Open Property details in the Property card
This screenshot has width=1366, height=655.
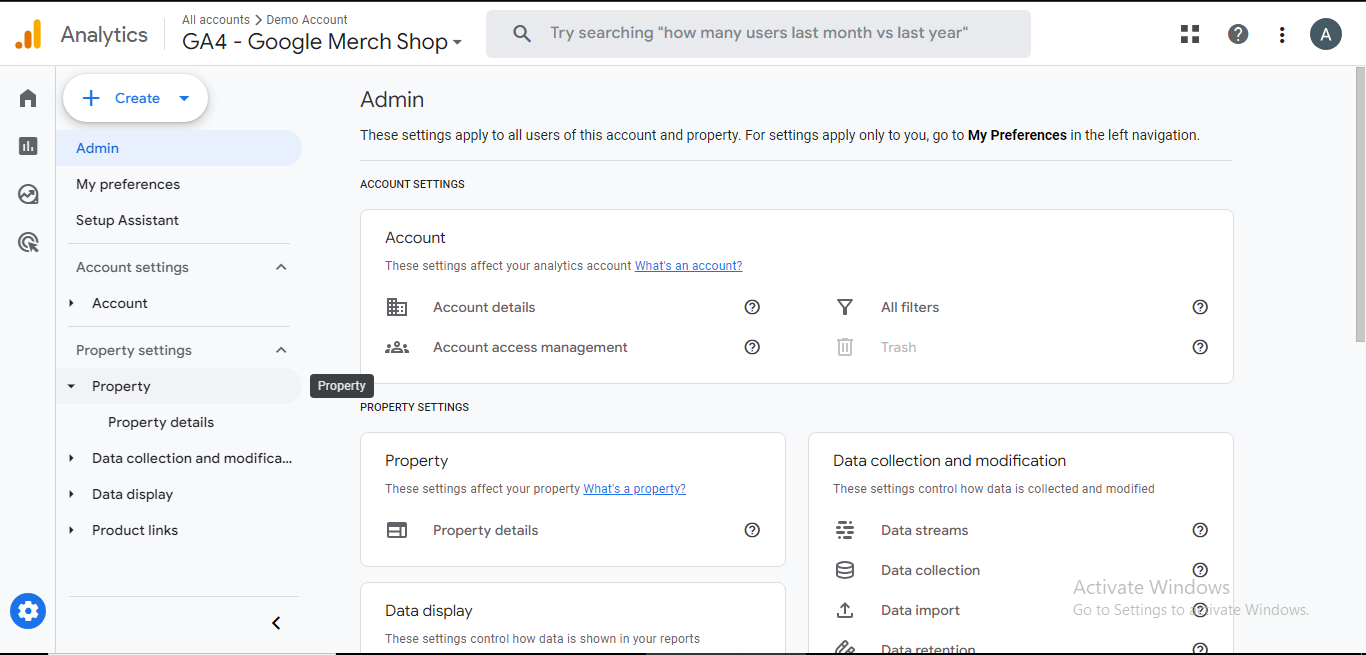485,530
